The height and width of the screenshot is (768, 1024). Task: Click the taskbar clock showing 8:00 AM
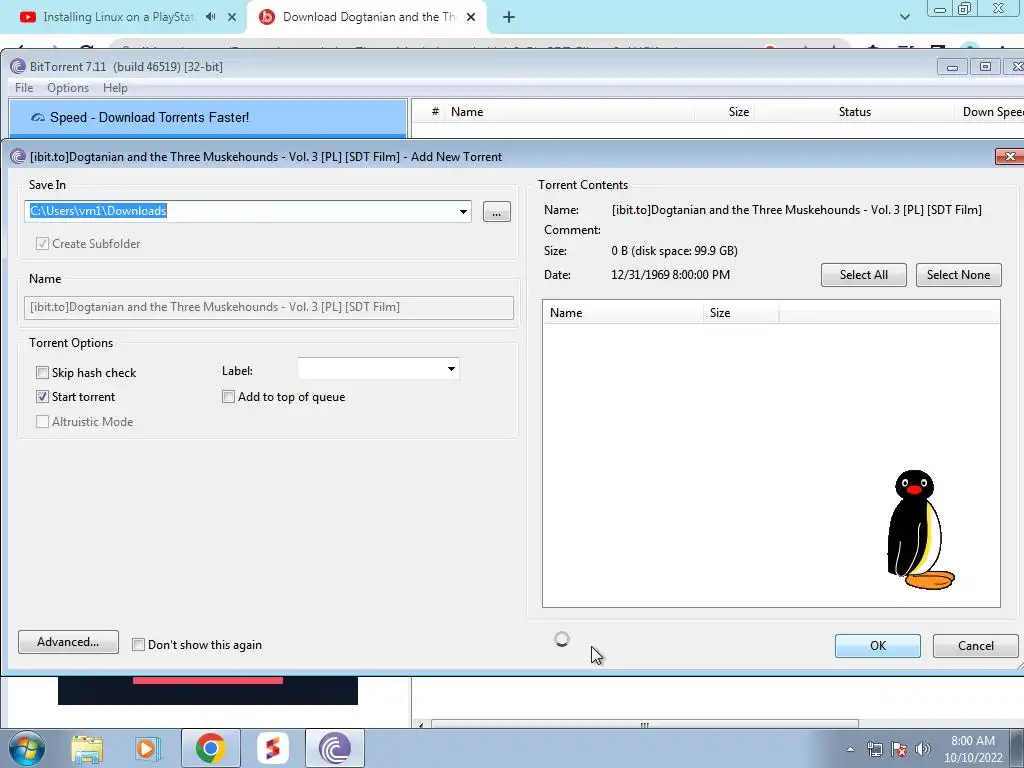click(x=972, y=749)
